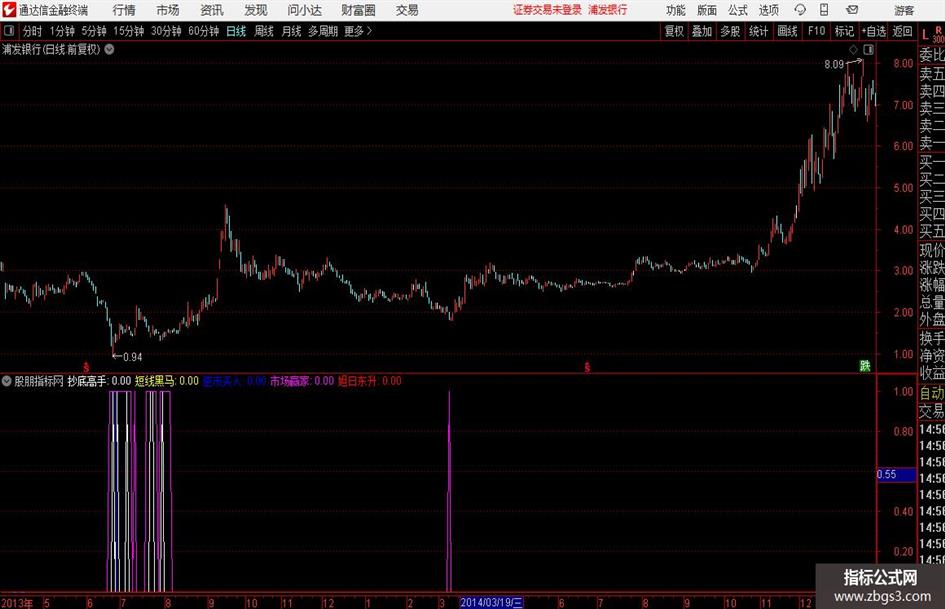The height and width of the screenshot is (609, 945).
Task: Open the mail envelope icon
Action: 852,10
